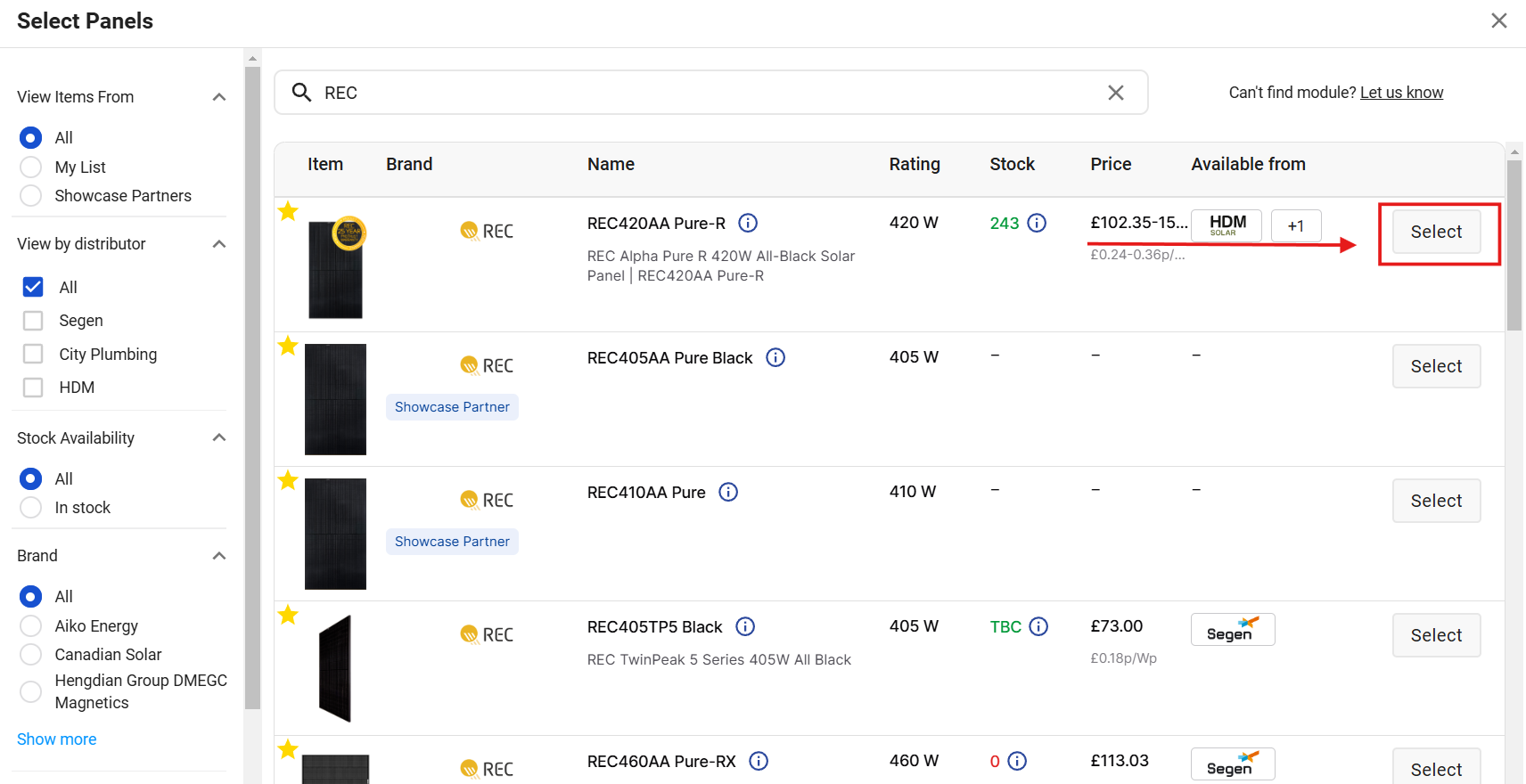Toggle favorite star for REC460AA Pure-RX

pyautogui.click(x=288, y=749)
